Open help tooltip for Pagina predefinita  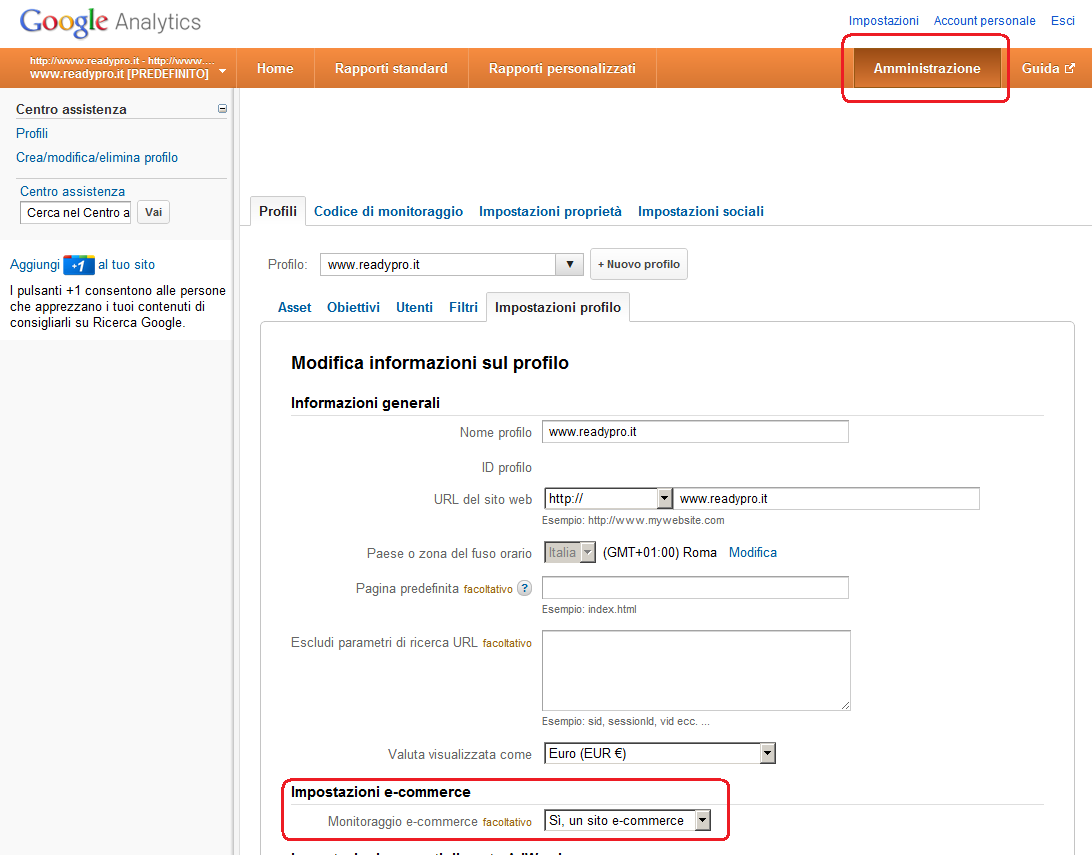click(524, 588)
